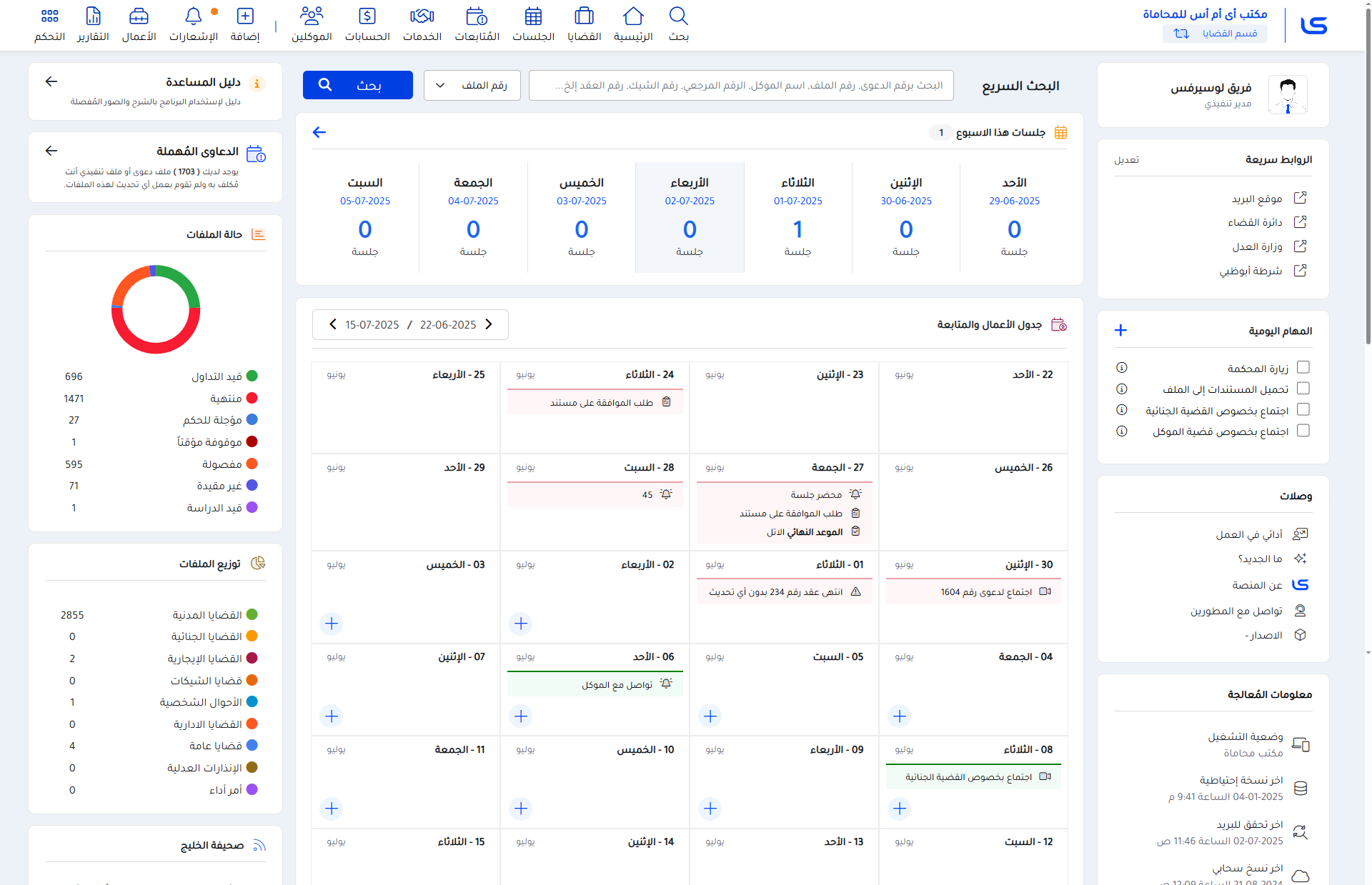The height and width of the screenshot is (885, 1372).
Task: Click the blue بحث search button
Action: [x=357, y=85]
